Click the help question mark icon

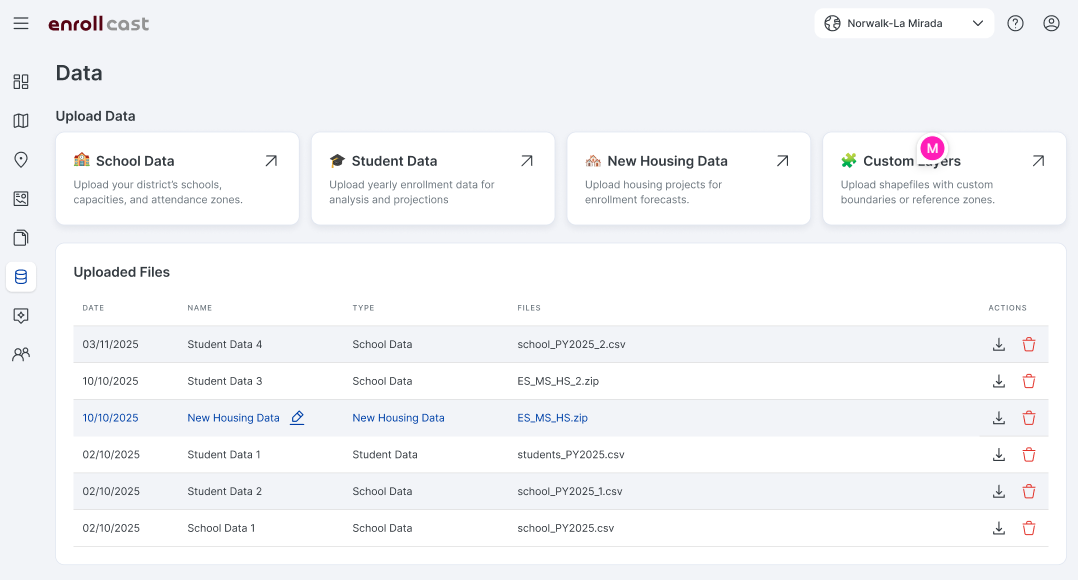[x=1015, y=23]
